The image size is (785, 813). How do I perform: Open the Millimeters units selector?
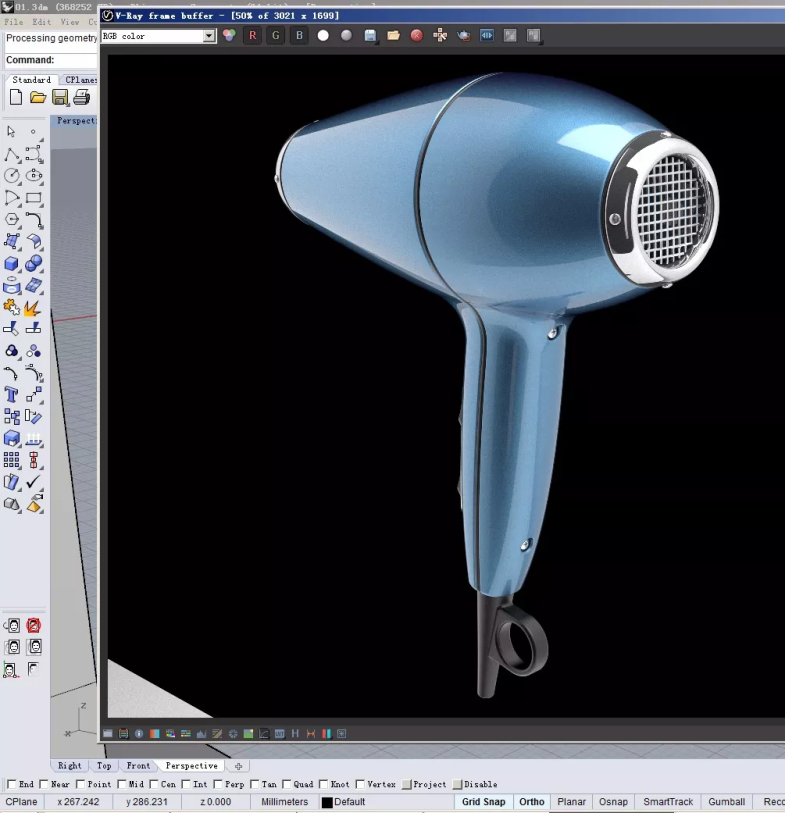285,802
